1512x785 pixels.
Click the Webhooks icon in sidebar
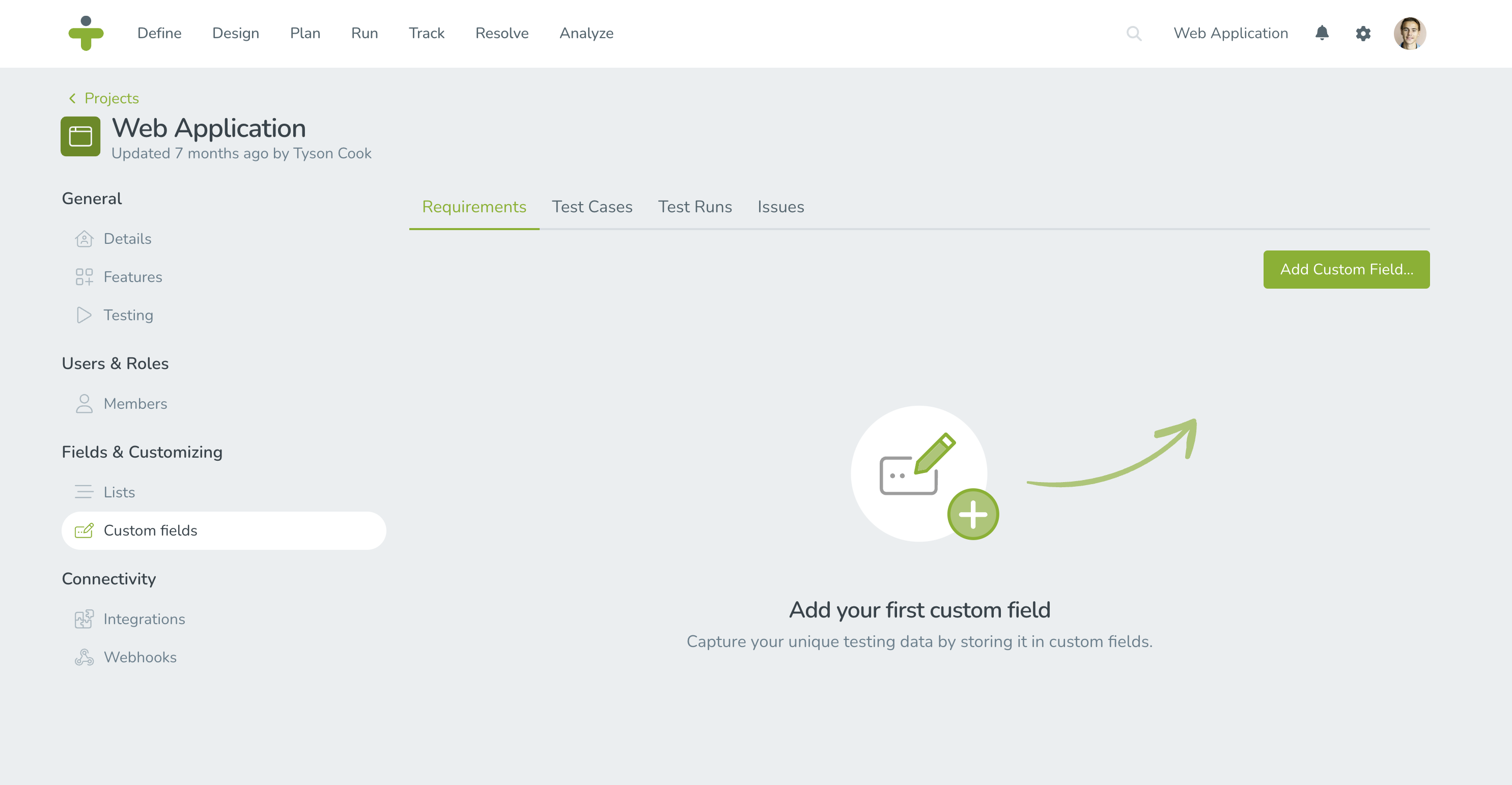pos(84,657)
